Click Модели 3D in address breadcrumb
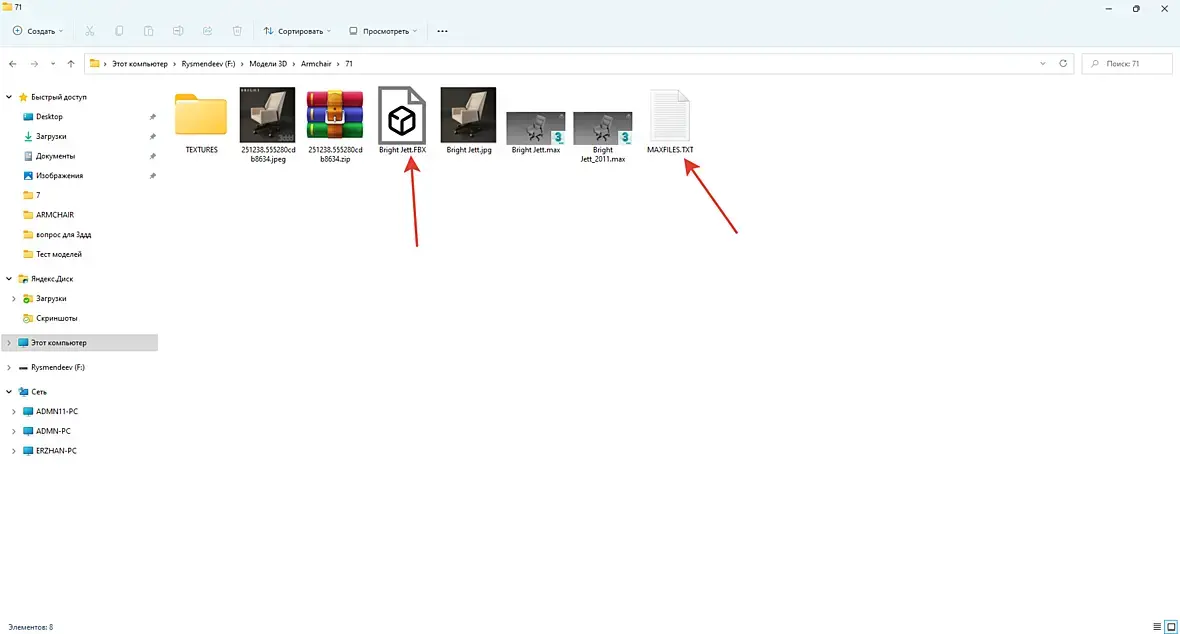 (268, 64)
